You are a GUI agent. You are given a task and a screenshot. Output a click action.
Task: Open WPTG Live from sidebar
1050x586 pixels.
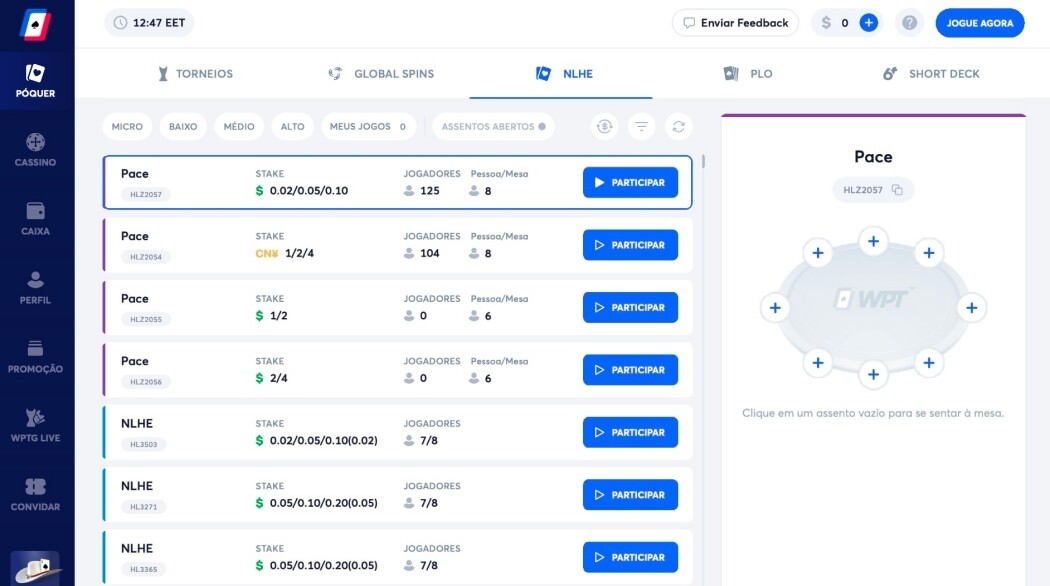pos(35,425)
